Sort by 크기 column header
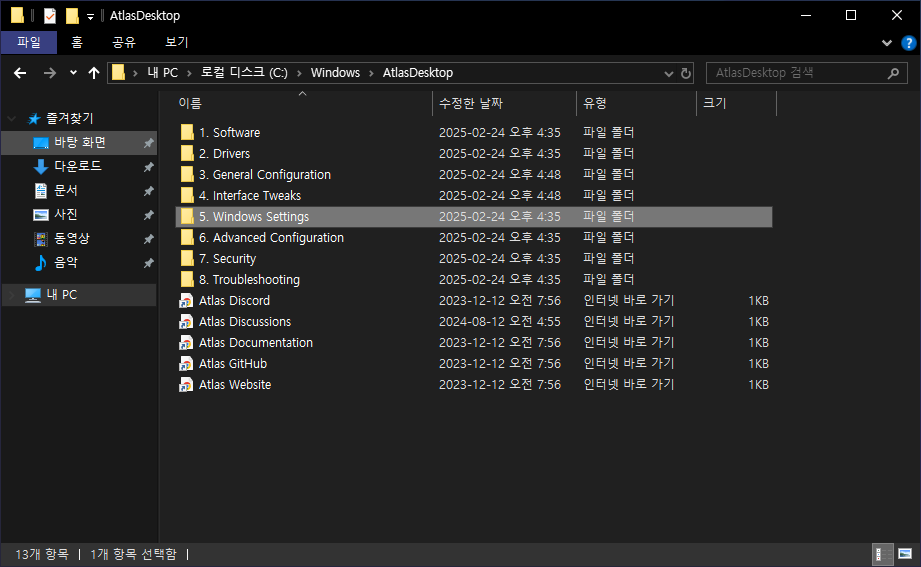 point(737,103)
